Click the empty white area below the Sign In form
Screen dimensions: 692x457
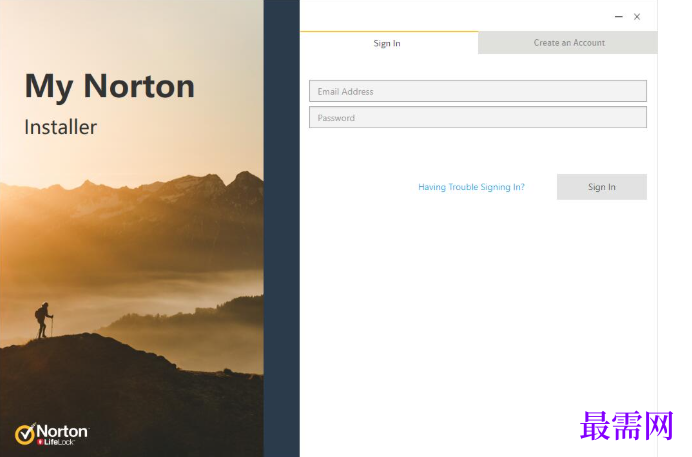(x=478, y=309)
